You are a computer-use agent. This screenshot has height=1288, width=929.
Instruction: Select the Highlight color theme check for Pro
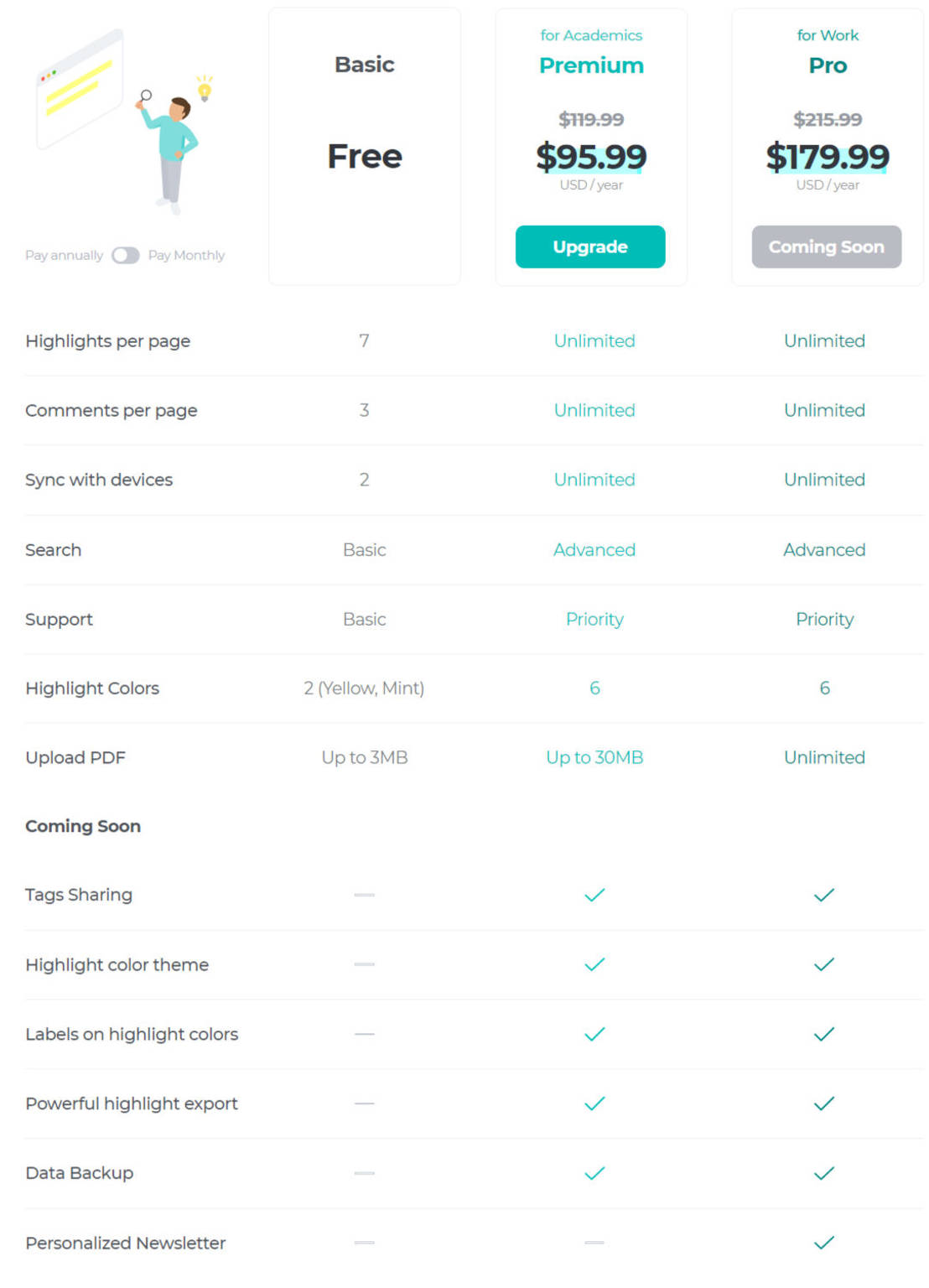click(x=824, y=963)
